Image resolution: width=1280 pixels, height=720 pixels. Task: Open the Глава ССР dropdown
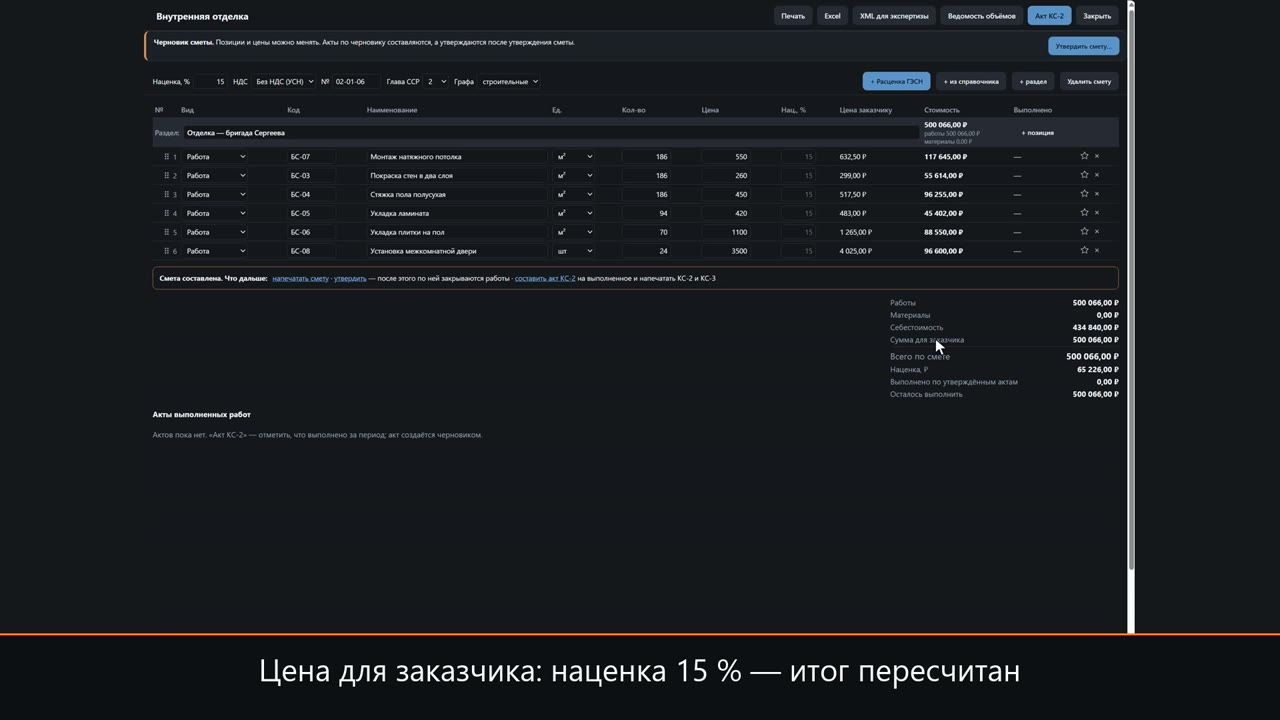(x=436, y=82)
